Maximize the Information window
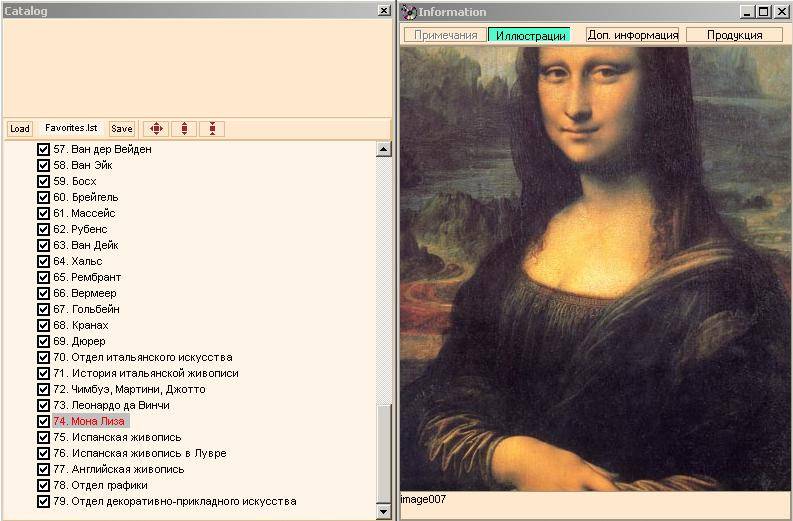Viewport: 793px width, 521px height. (x=764, y=12)
